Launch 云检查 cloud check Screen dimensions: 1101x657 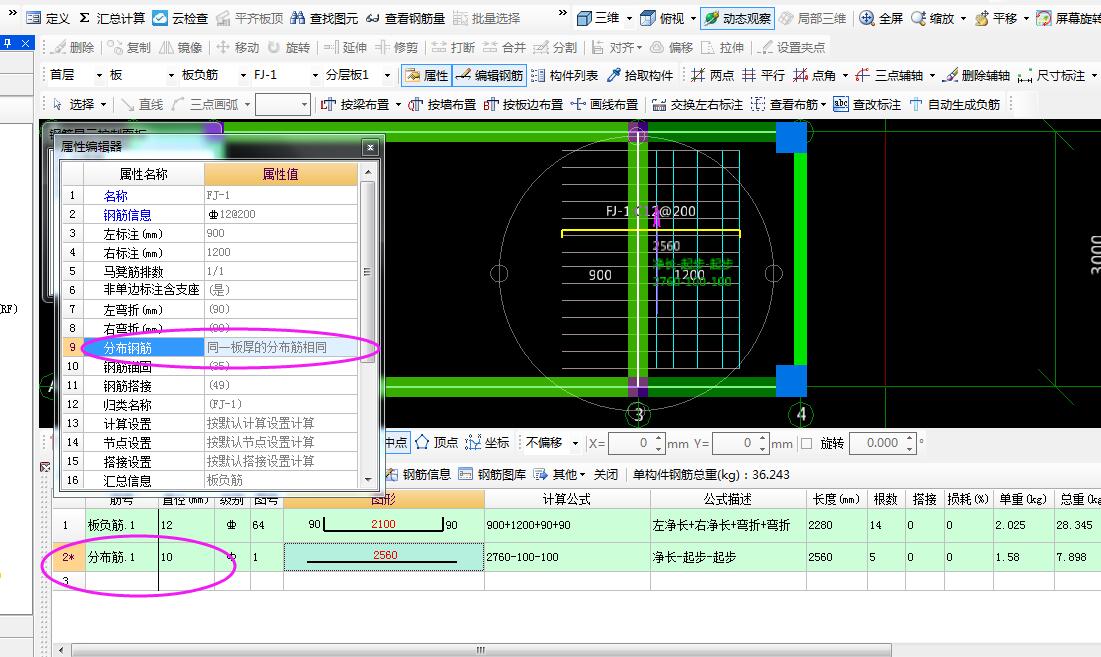pos(180,18)
